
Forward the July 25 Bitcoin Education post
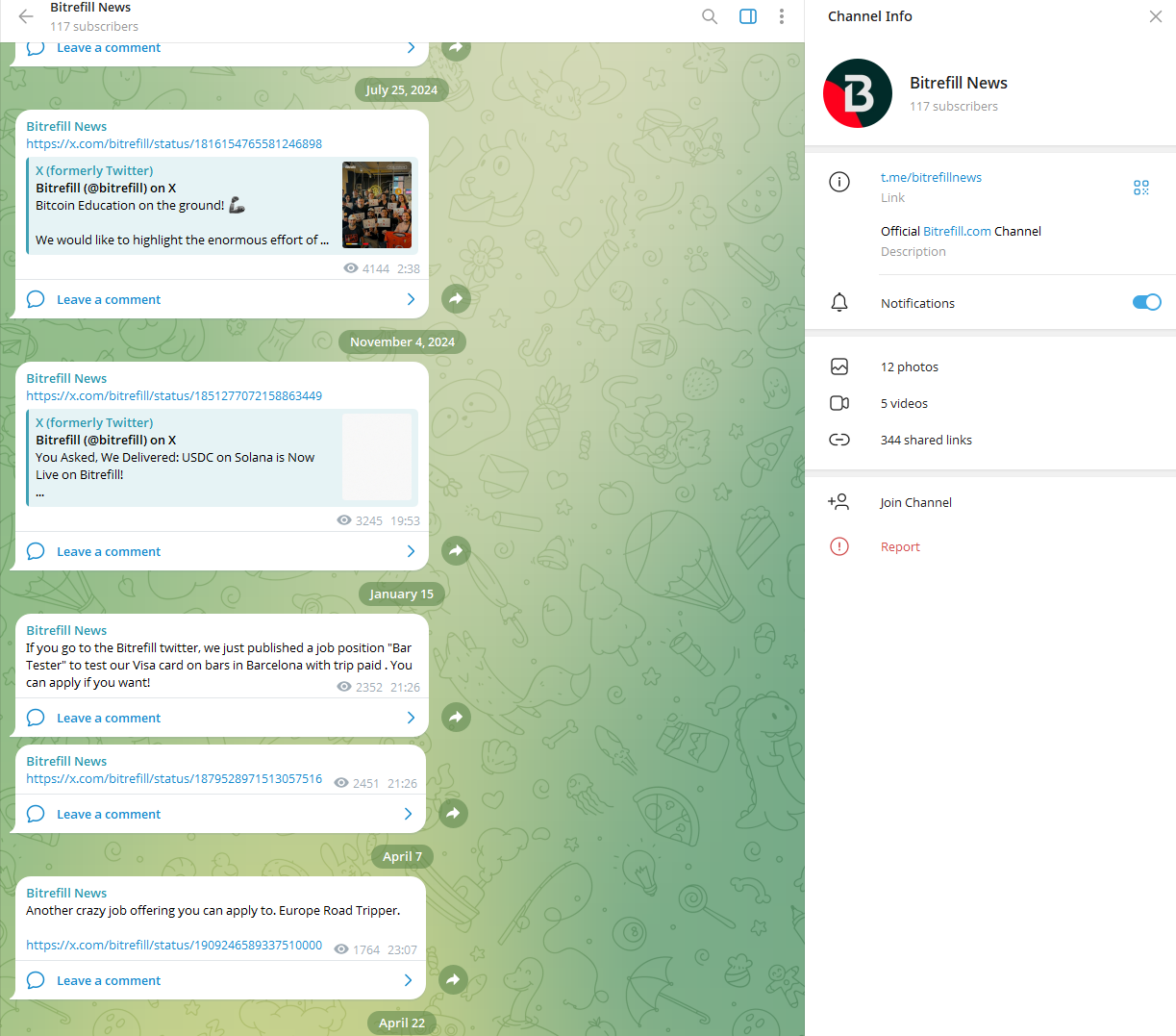(x=456, y=298)
